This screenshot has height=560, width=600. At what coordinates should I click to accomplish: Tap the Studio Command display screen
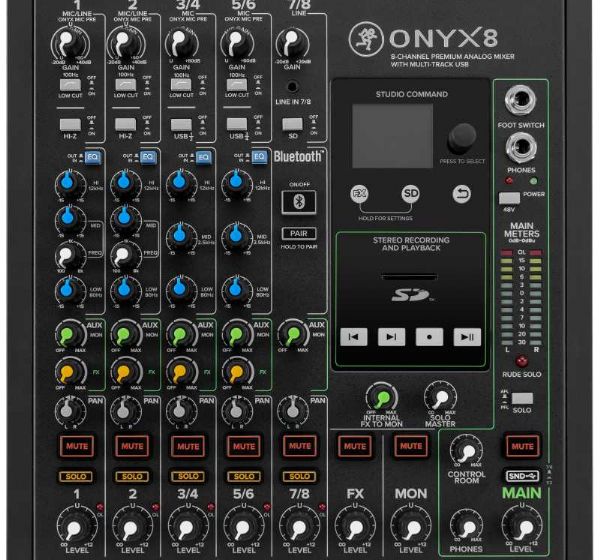(393, 136)
